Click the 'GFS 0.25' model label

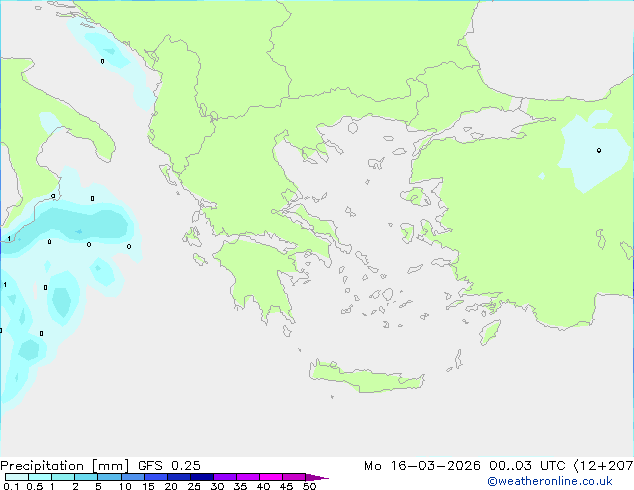(x=169, y=466)
